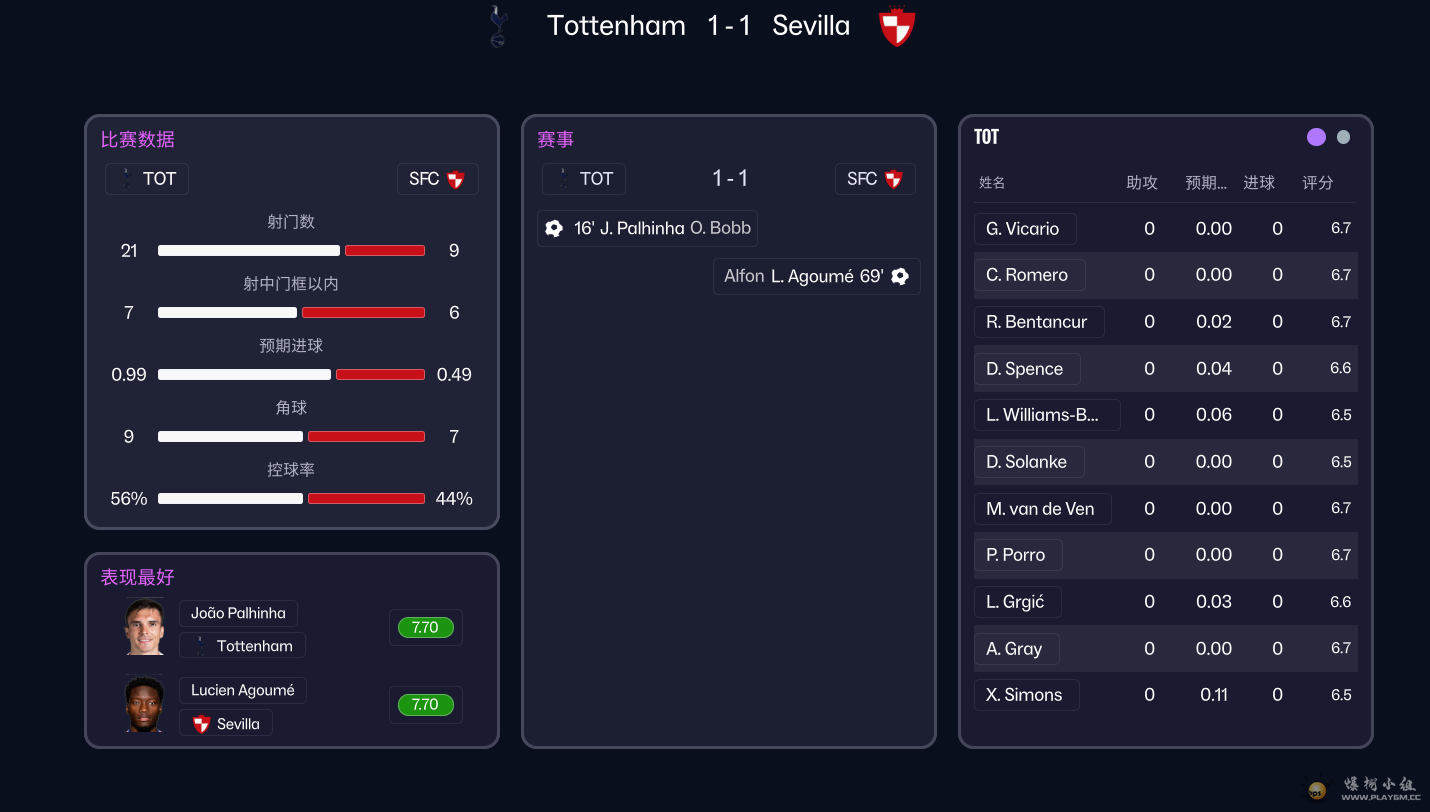Viewport: 1430px width, 812px height.
Task: Click the goal ball icon beside L. Agoumé
Action: tap(900, 276)
